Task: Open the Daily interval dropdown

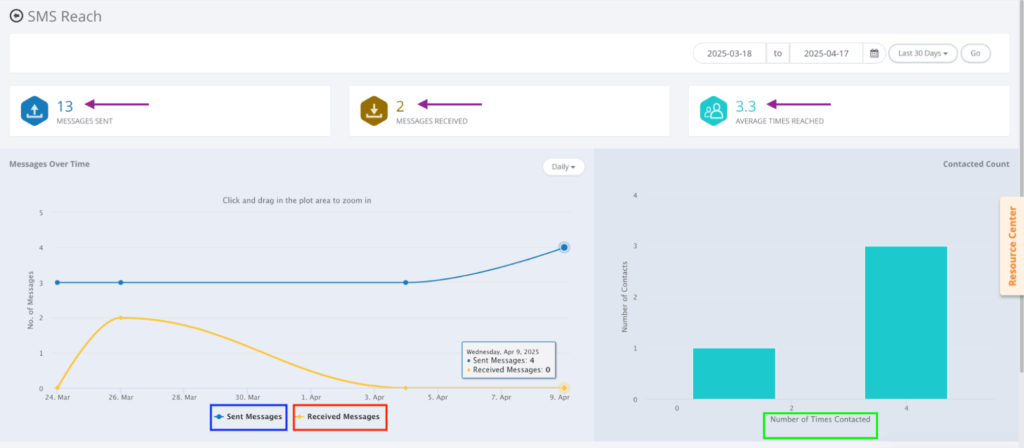Action: pos(564,167)
